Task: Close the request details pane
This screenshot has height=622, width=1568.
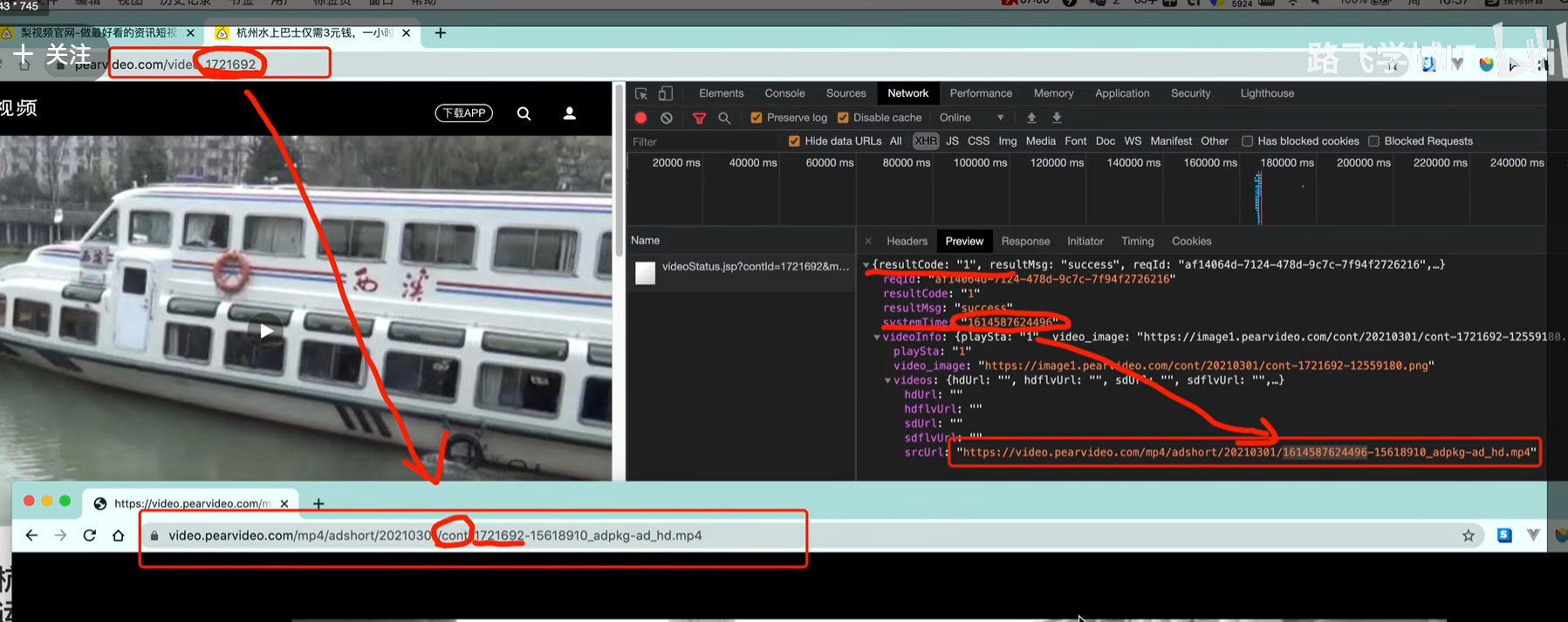Action: (x=868, y=242)
